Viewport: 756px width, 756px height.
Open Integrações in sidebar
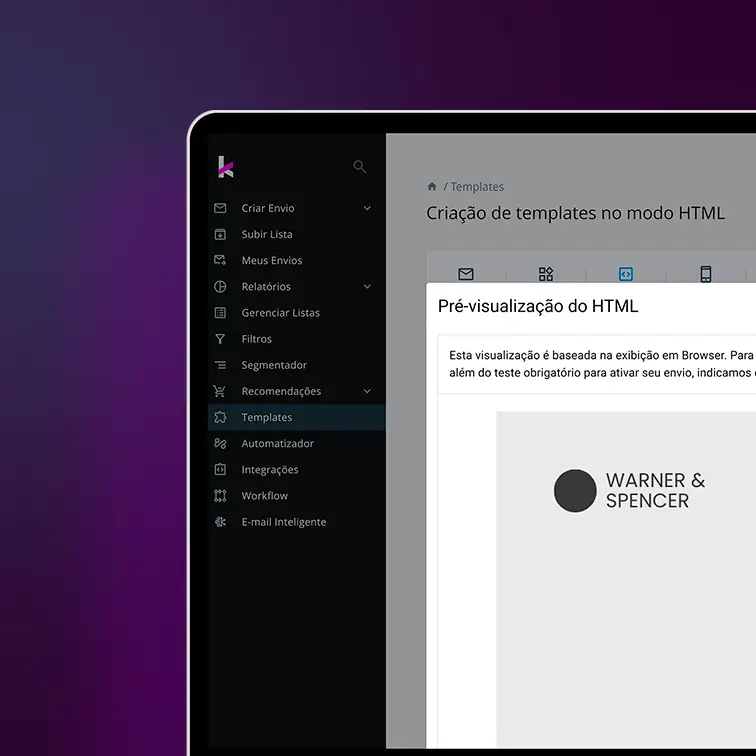point(269,470)
